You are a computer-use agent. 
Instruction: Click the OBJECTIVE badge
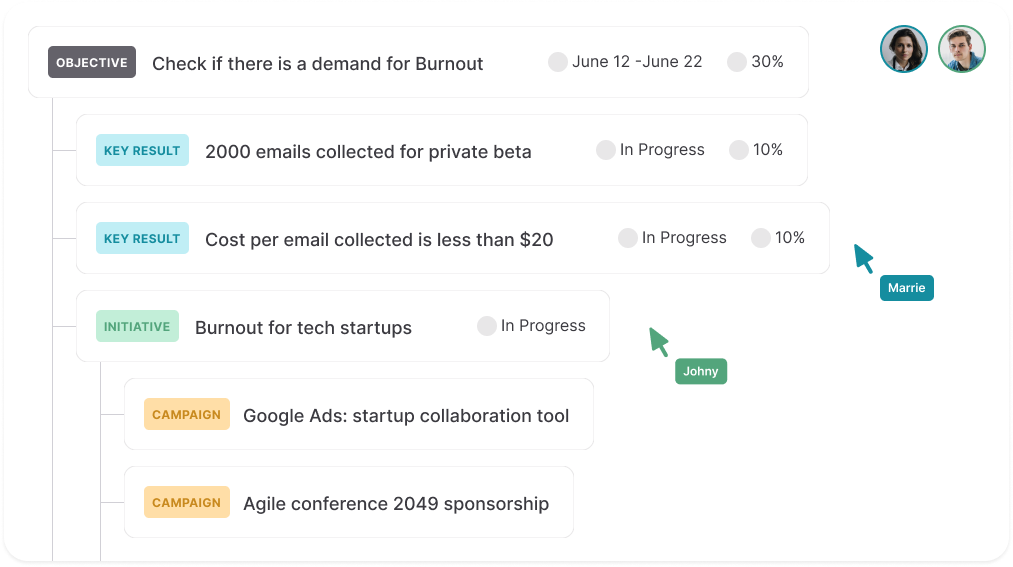[x=92, y=62]
